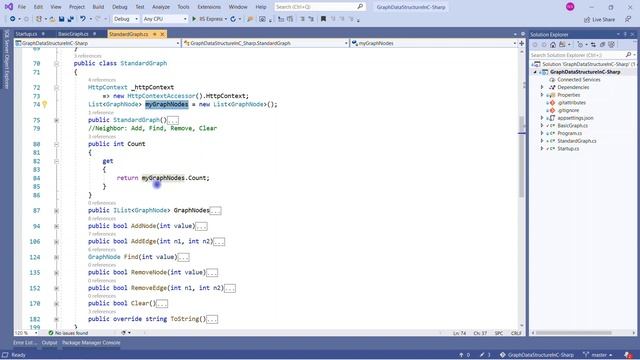640x360 pixels.
Task: Click Collapse All icon in Solution Explorer
Action: tap(602, 44)
